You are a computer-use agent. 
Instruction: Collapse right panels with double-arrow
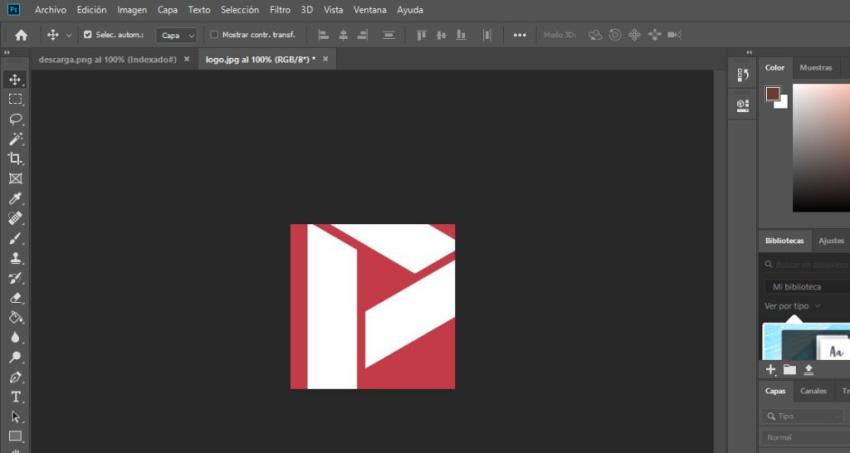(x=749, y=53)
